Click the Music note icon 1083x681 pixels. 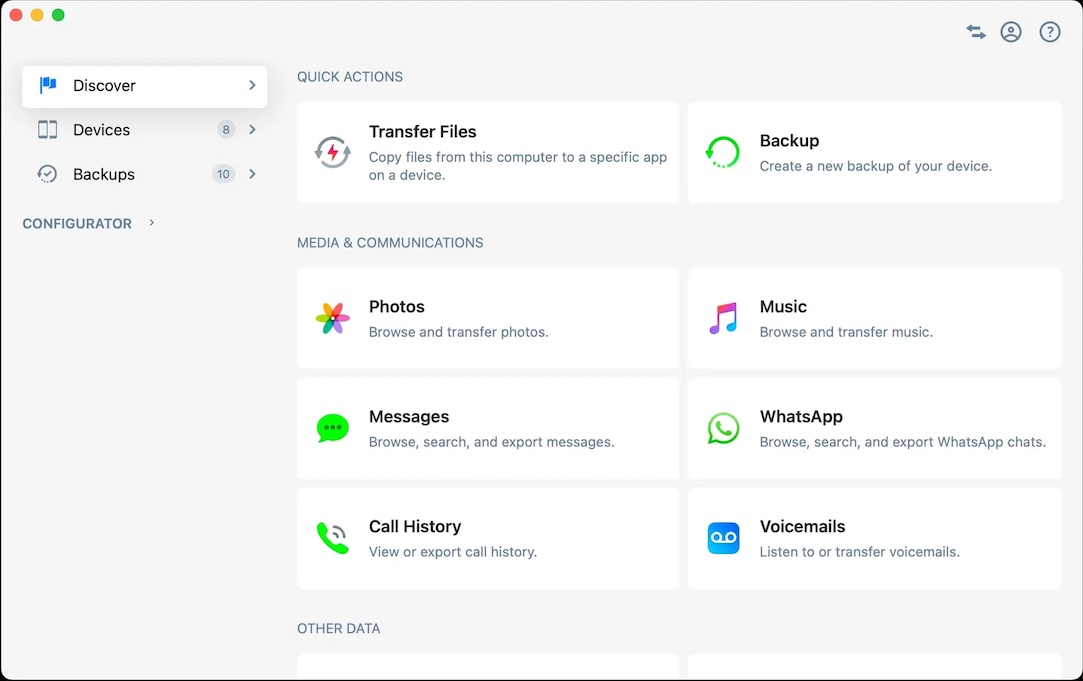pyautogui.click(x=723, y=318)
